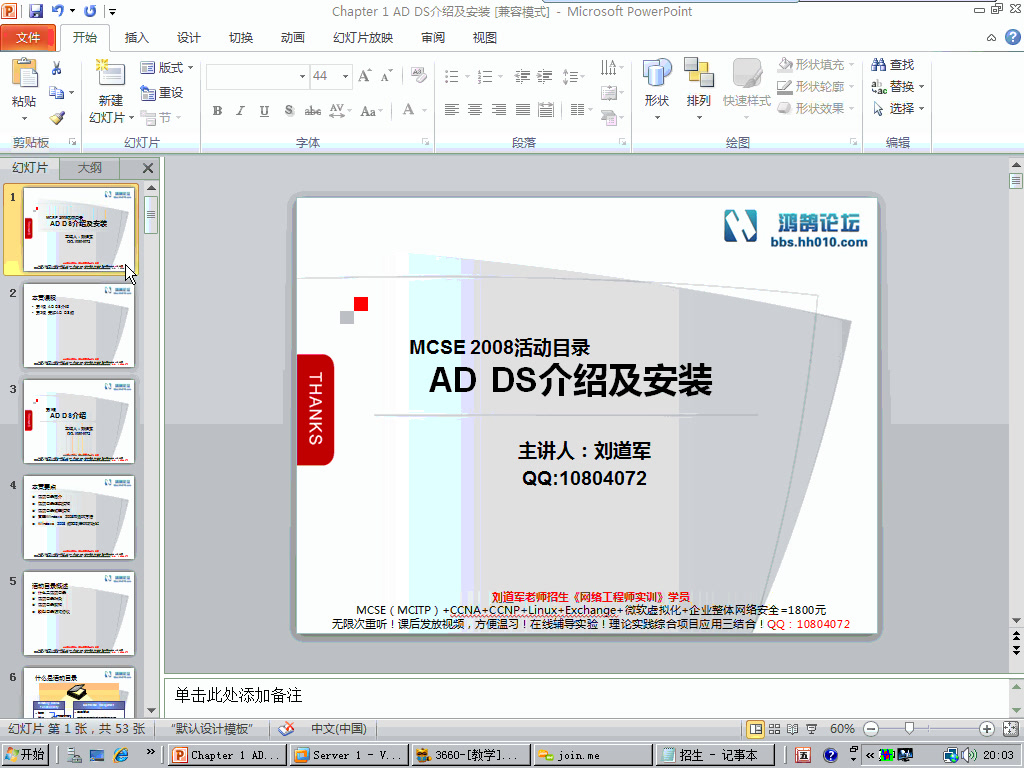Viewport: 1024px width, 768px height.
Task: Minimize the ribbon with caret icon
Action: (991, 38)
